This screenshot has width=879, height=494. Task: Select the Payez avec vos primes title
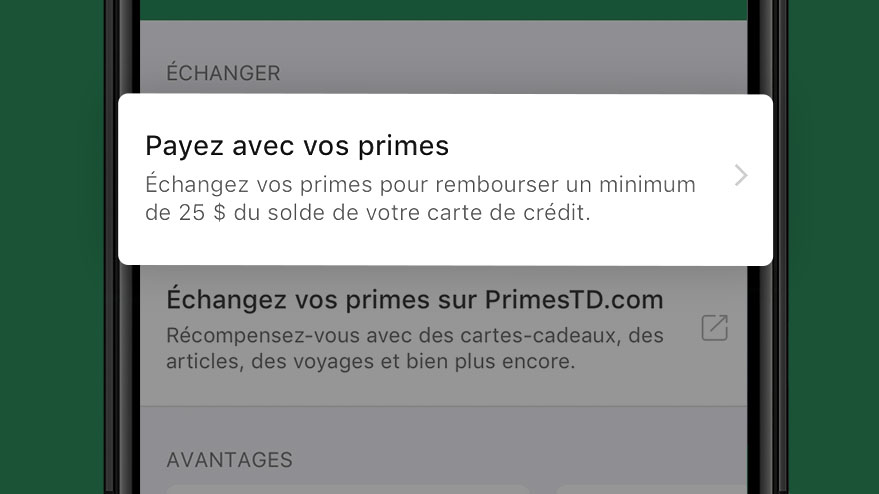297,146
